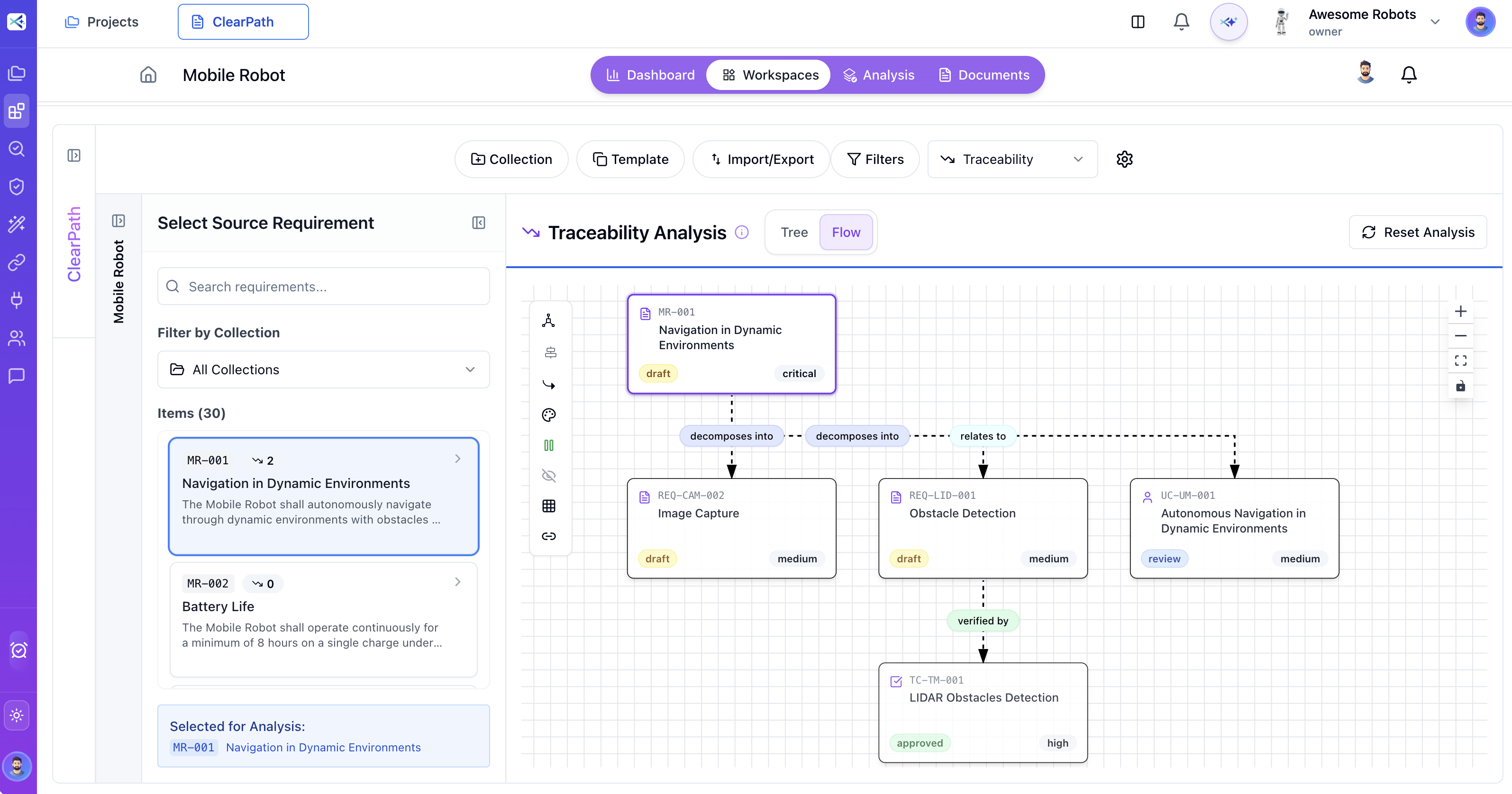Expand the MR-002 Battery Life item chevron
1512x794 pixels.
[x=458, y=582]
